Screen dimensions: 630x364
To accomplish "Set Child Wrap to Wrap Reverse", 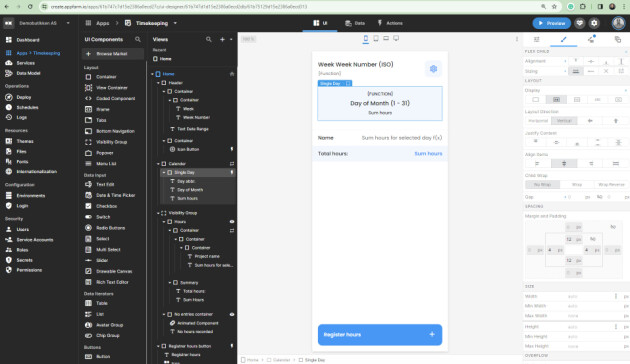I will pyautogui.click(x=611, y=184).
